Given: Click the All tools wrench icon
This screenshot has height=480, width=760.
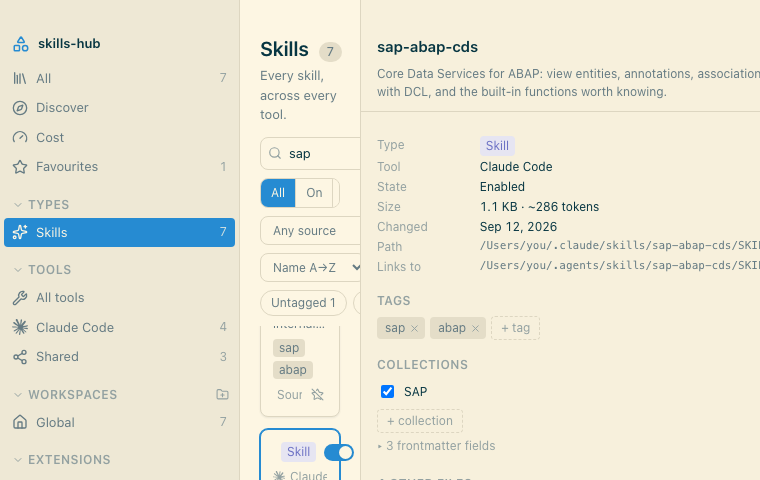Looking at the screenshot, I should click(20, 298).
